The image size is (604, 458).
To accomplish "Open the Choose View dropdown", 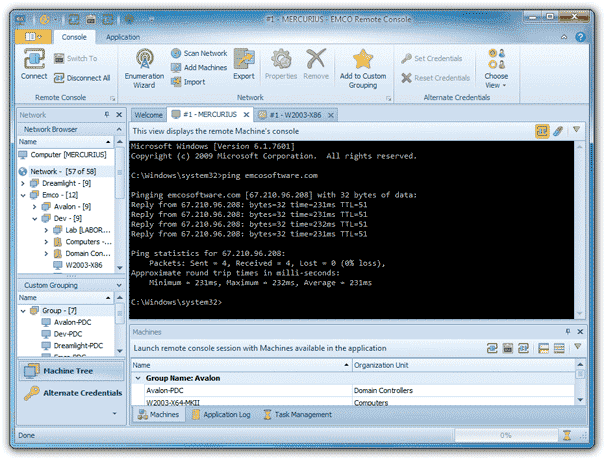I will 496,69.
